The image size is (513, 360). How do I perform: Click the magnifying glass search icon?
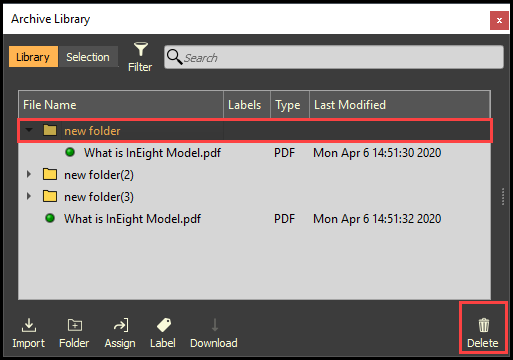point(174,57)
